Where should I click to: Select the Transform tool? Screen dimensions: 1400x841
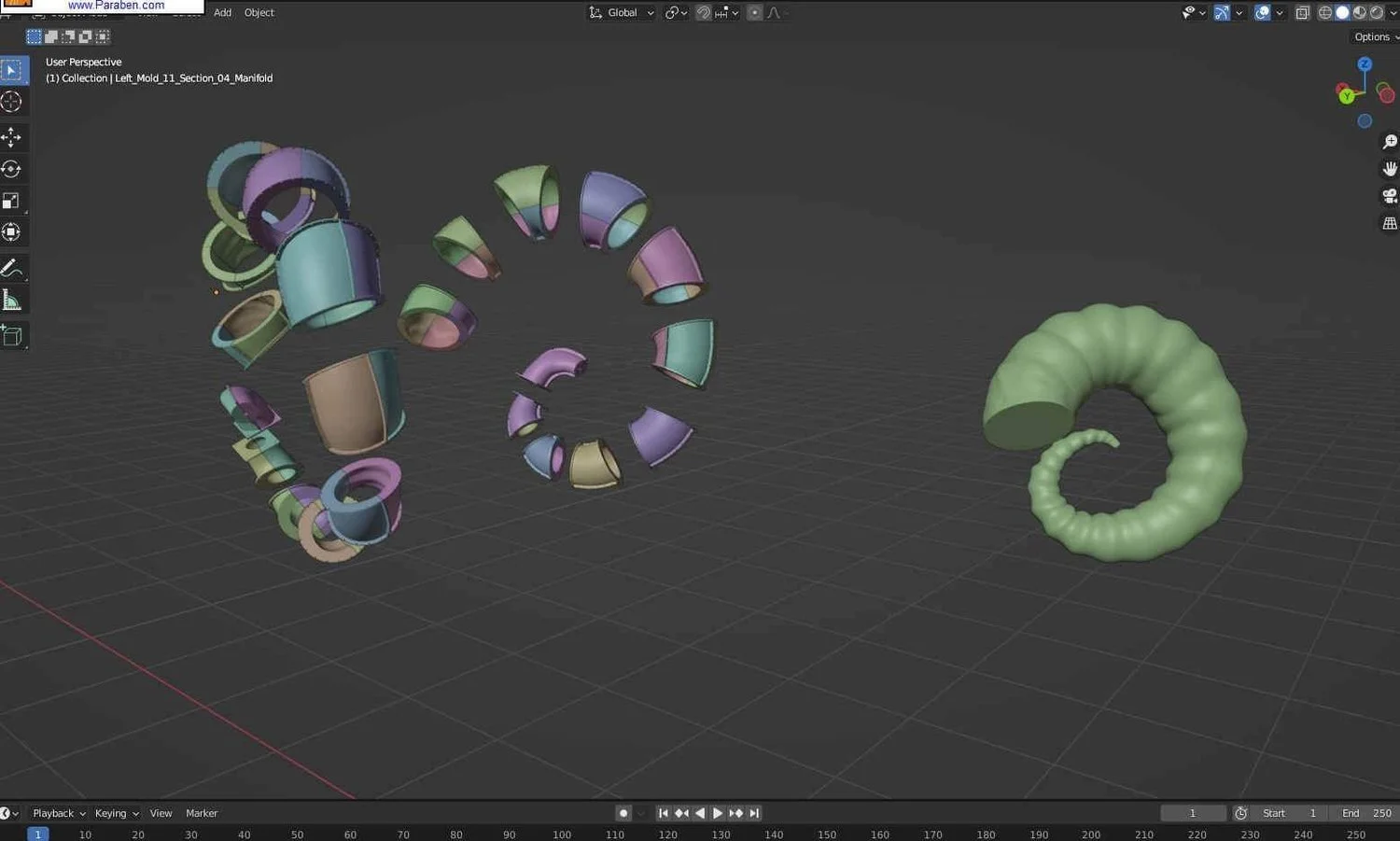click(12, 232)
